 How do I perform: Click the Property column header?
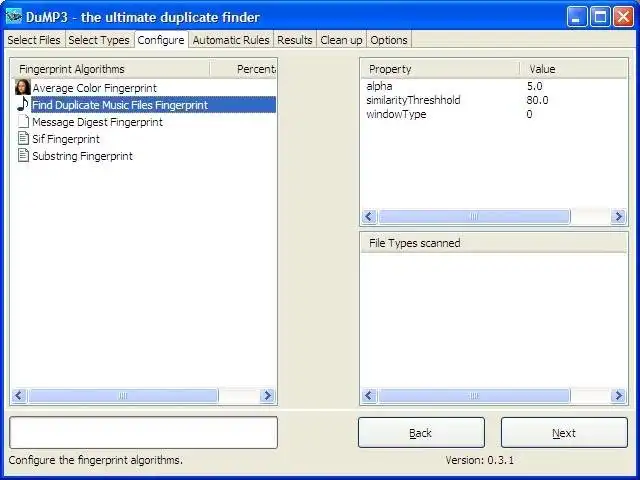tap(440, 69)
